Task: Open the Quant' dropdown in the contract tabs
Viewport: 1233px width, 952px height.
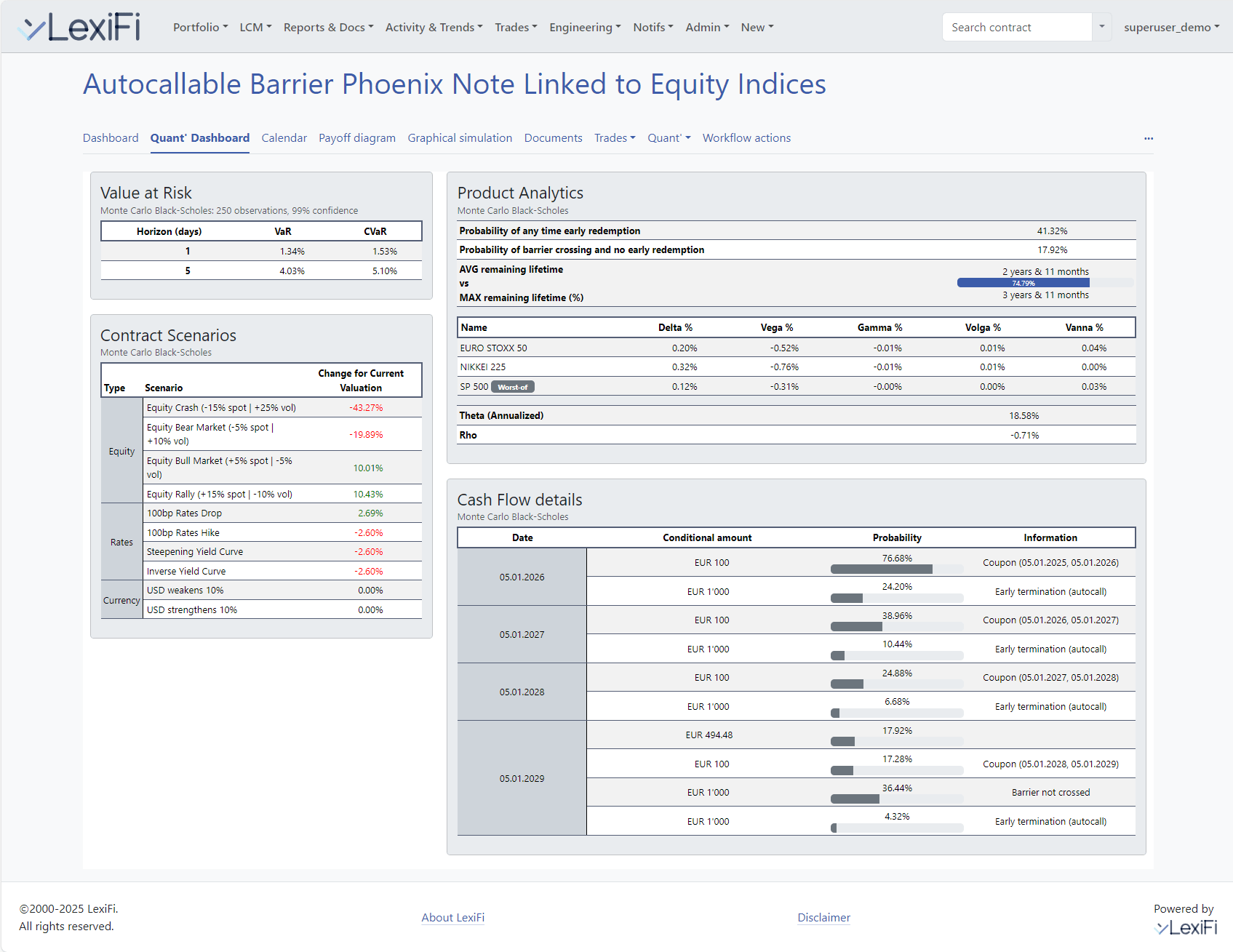Action: [x=668, y=137]
